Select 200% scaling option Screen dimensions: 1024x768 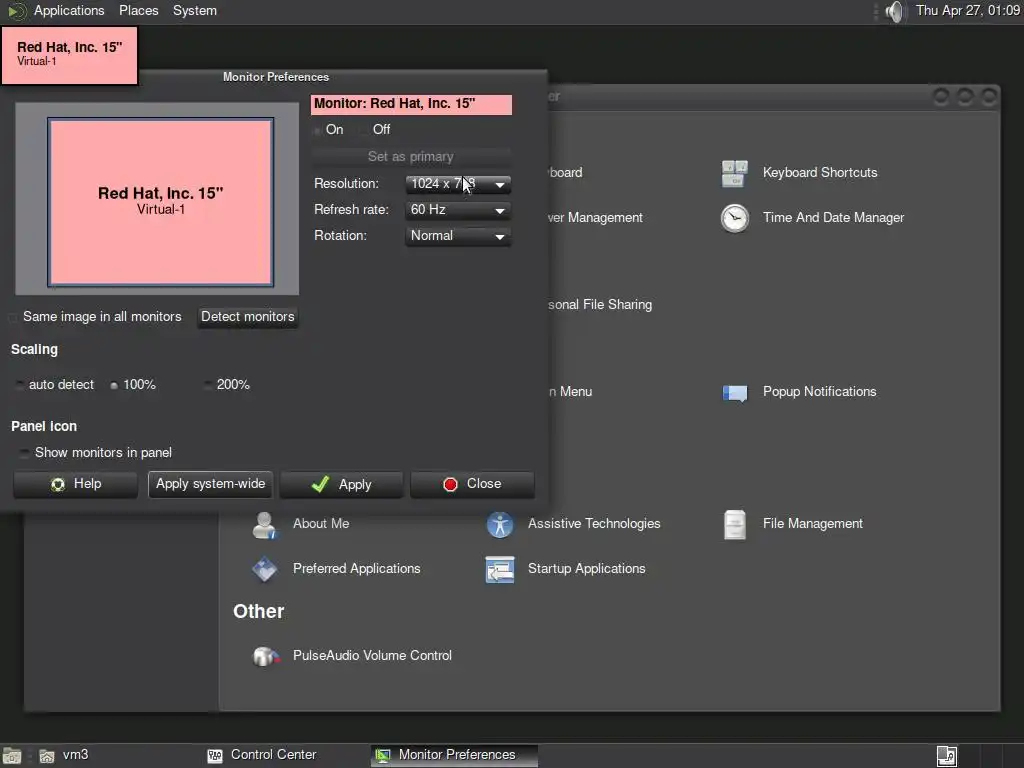pyautogui.click(x=208, y=385)
